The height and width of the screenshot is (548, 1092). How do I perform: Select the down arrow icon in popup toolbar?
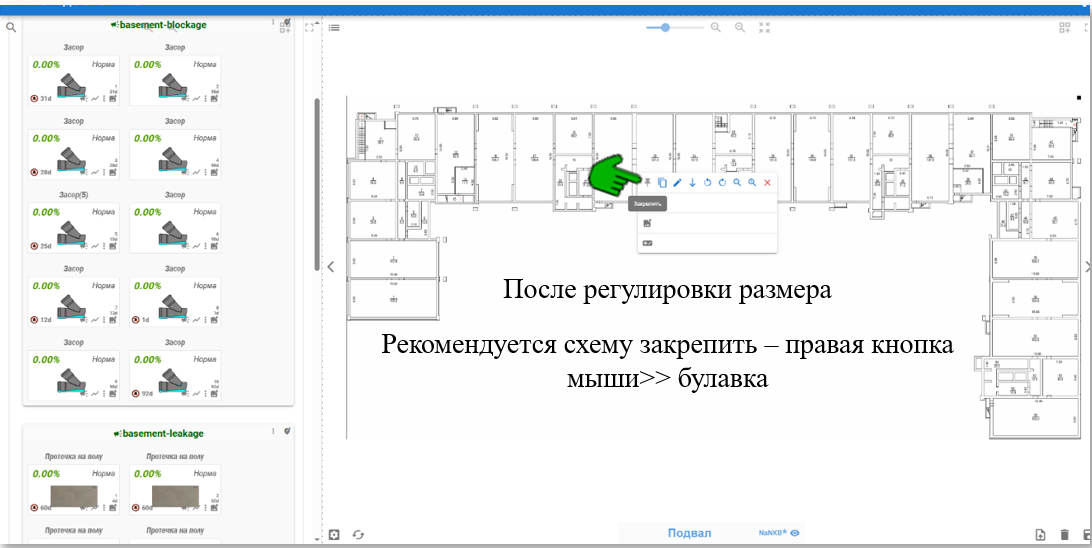tap(692, 182)
